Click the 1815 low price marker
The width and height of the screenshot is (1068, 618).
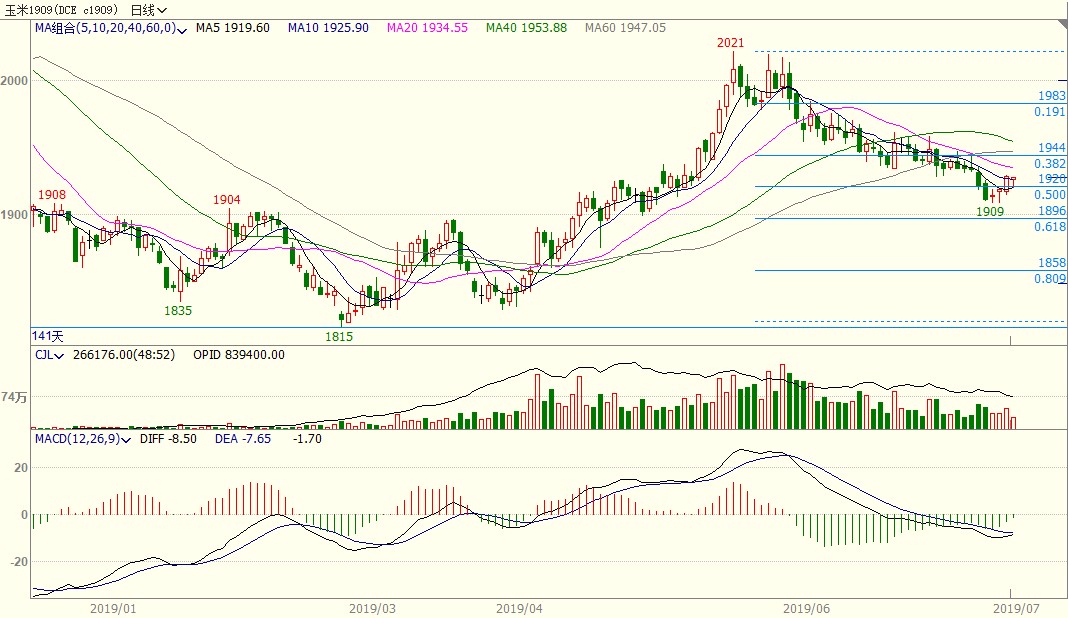click(339, 337)
